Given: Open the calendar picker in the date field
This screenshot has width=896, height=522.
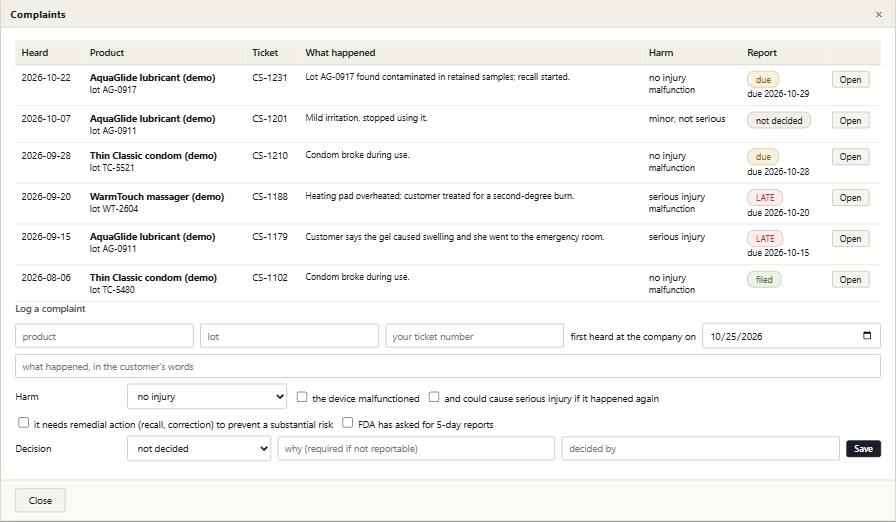Looking at the screenshot, I should pos(867,336).
